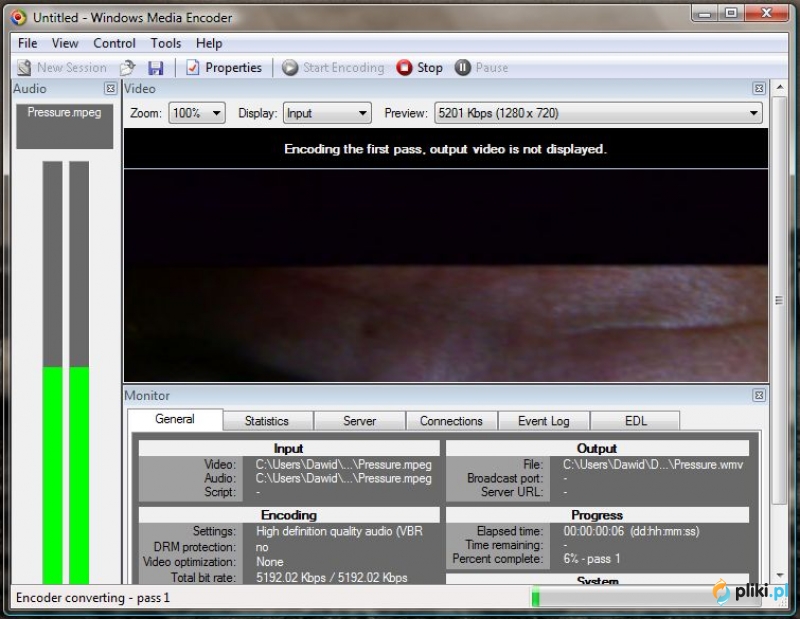Open the Display Input dropdown

click(x=327, y=113)
